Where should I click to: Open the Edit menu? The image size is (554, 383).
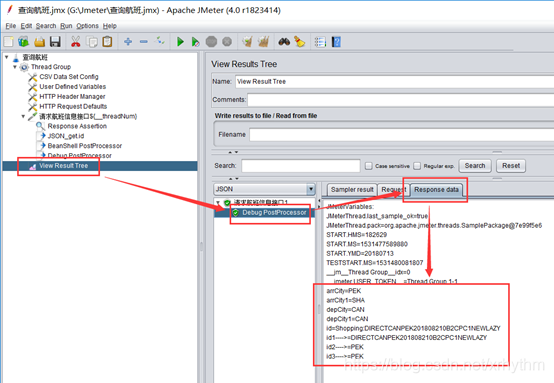[x=26, y=26]
